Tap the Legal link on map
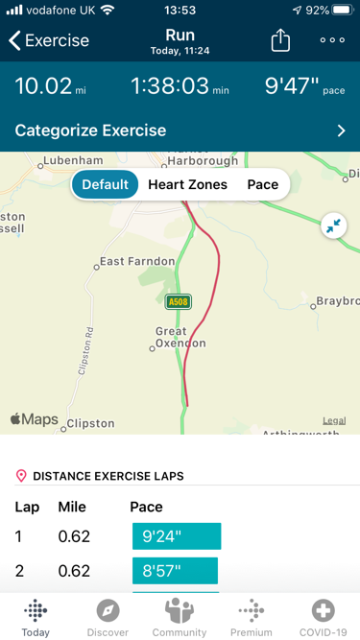This screenshot has width=360, height=640. tap(334, 421)
